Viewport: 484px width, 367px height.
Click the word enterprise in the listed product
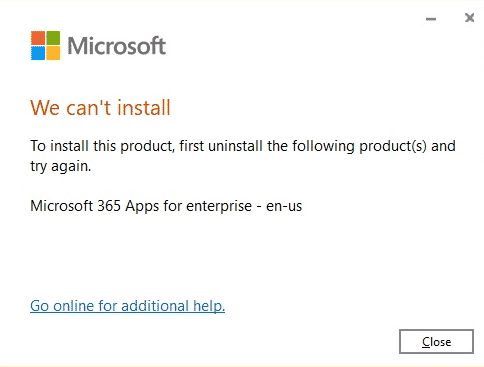click(219, 206)
